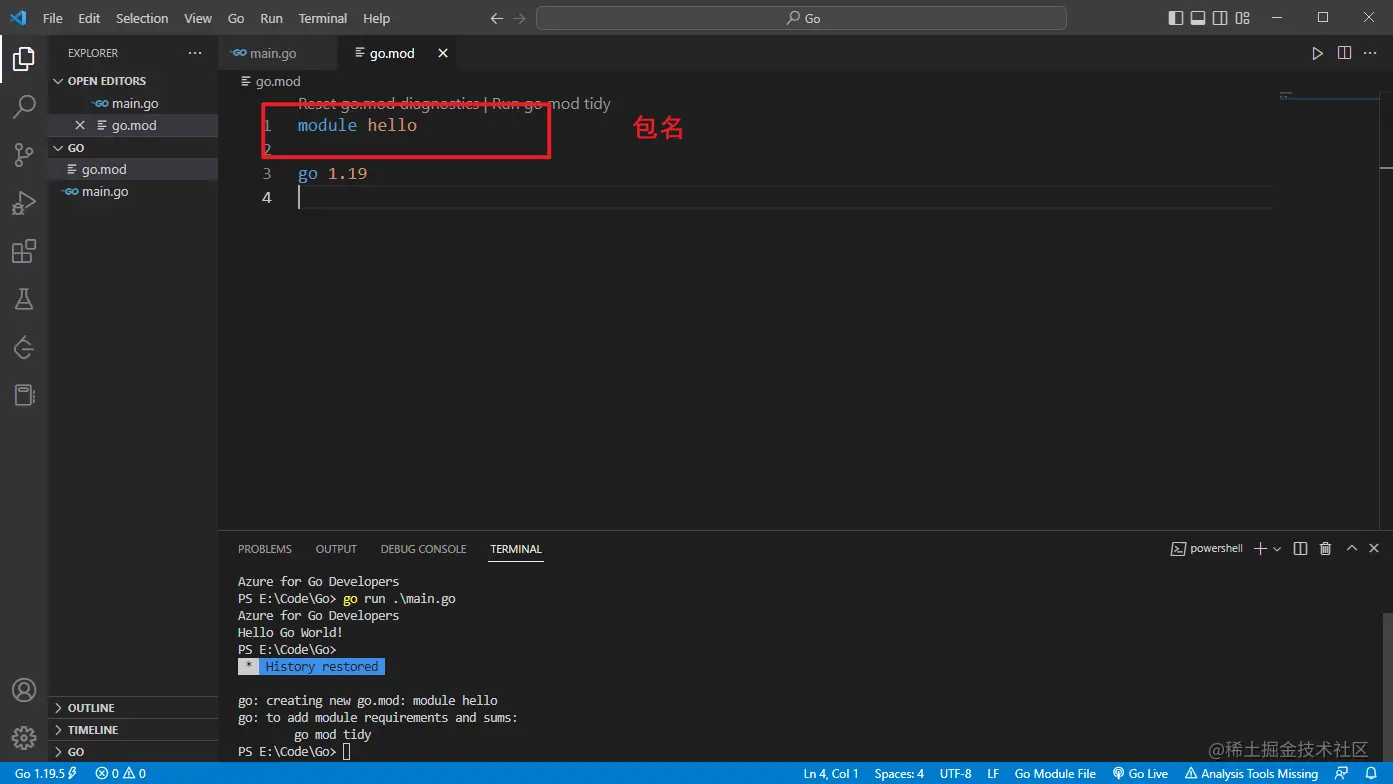Close go.mod in Open Editors list
Screen dimensions: 1393x784
point(80,125)
